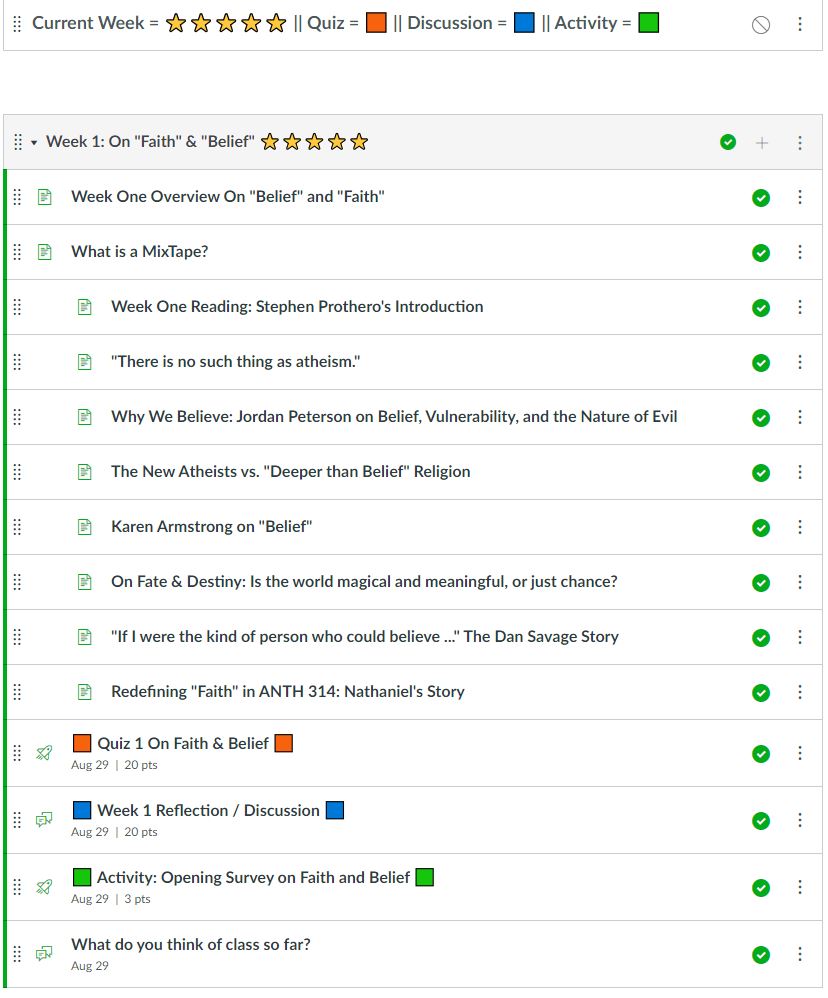The image size is (828, 998).
Task: Open "There is no such thing as atheism."
Action: (x=235, y=362)
